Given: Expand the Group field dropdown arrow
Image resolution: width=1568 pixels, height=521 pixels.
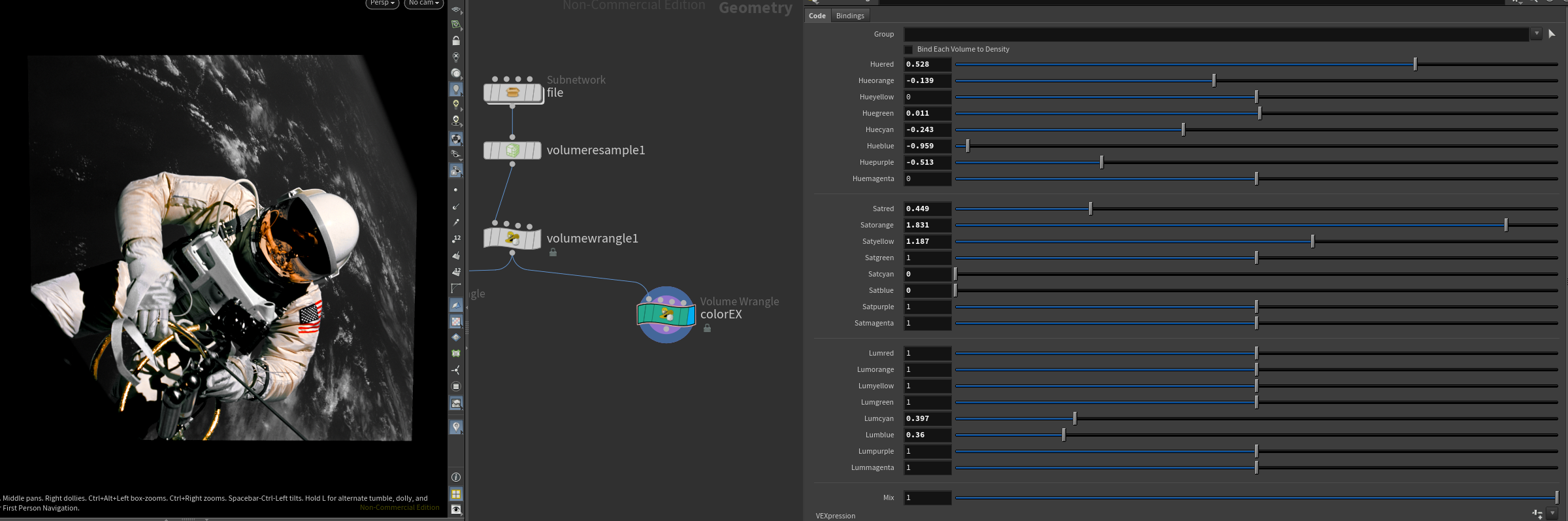Looking at the screenshot, I should click(1536, 34).
